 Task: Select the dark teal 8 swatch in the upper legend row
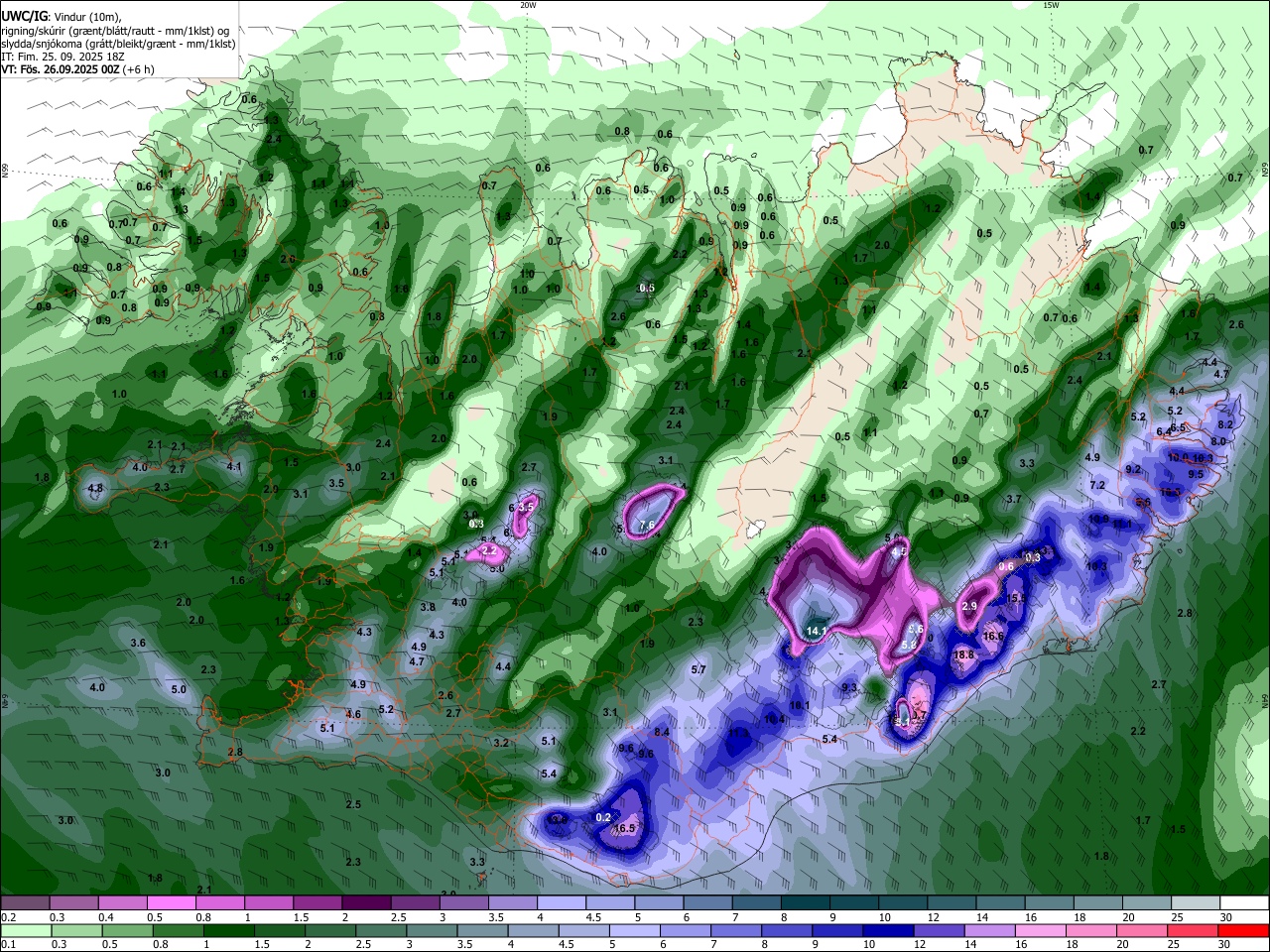coord(806,902)
